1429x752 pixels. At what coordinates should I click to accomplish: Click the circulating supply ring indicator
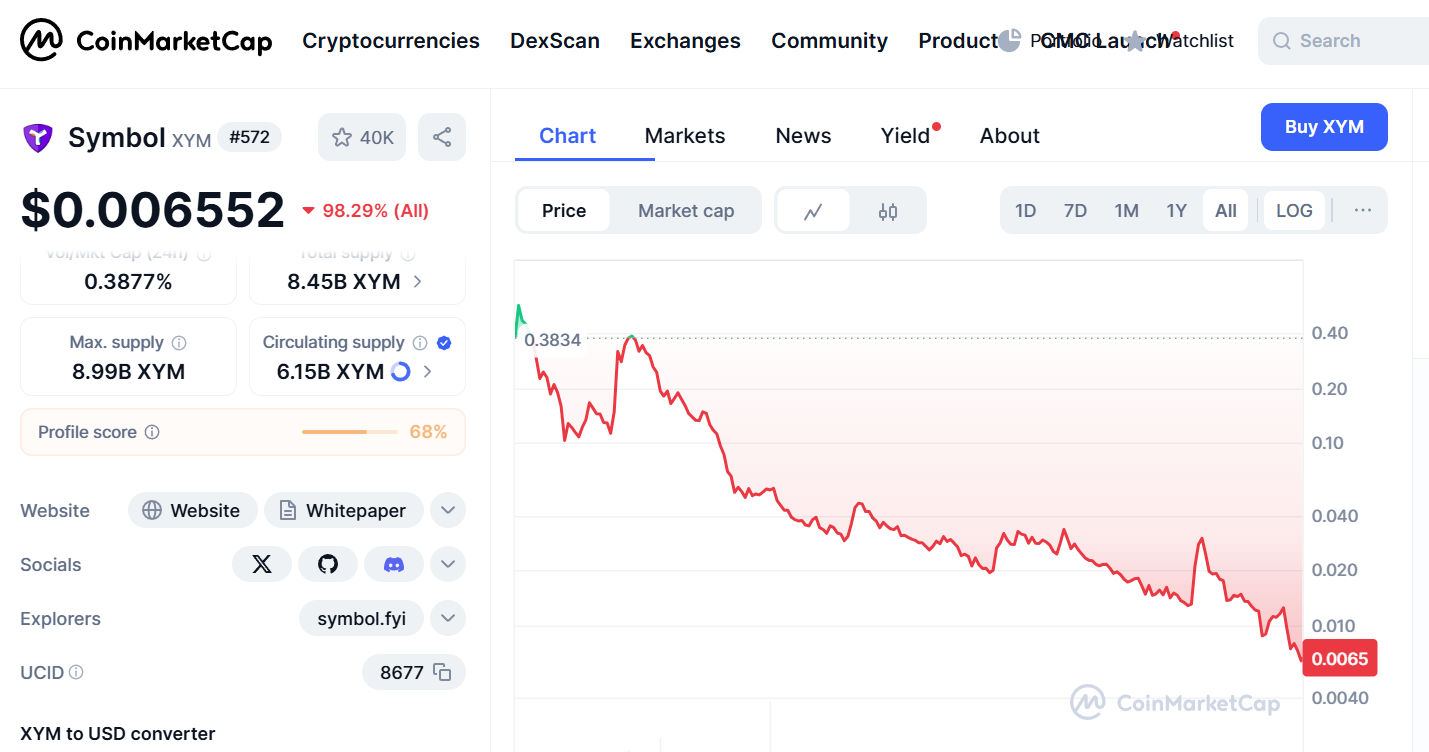click(400, 372)
